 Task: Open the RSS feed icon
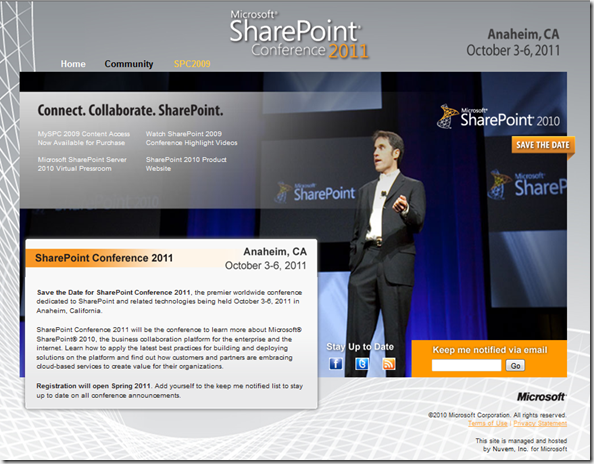(x=389, y=364)
